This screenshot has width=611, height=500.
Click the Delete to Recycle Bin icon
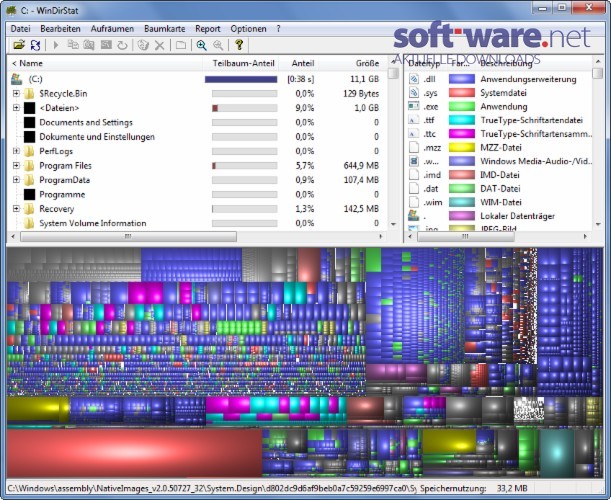point(143,45)
